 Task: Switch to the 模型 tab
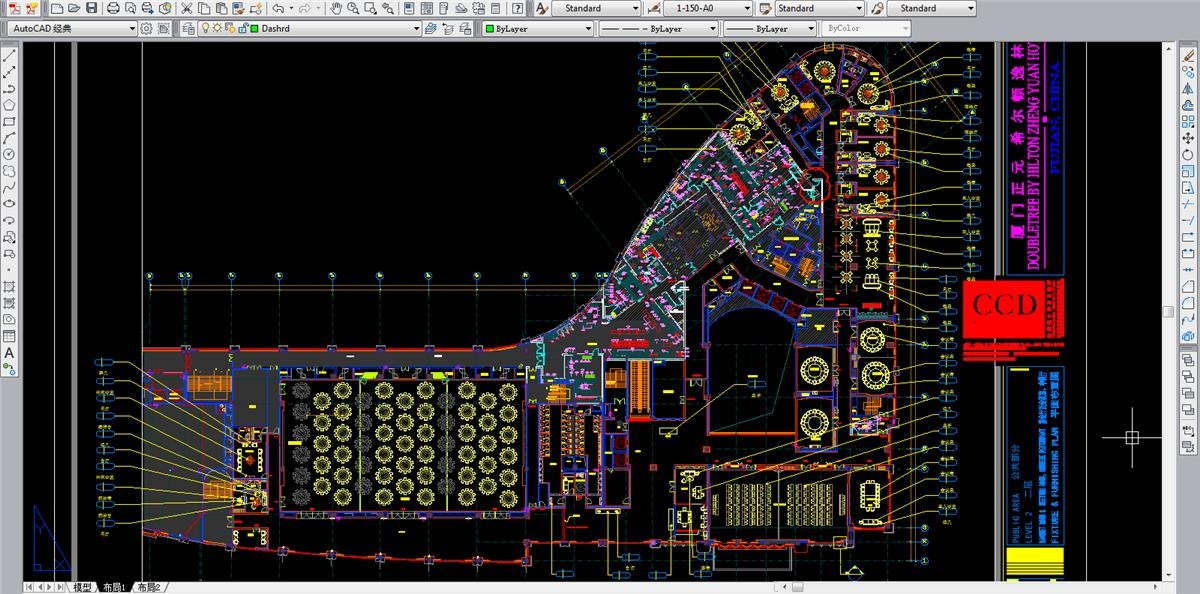(82, 587)
